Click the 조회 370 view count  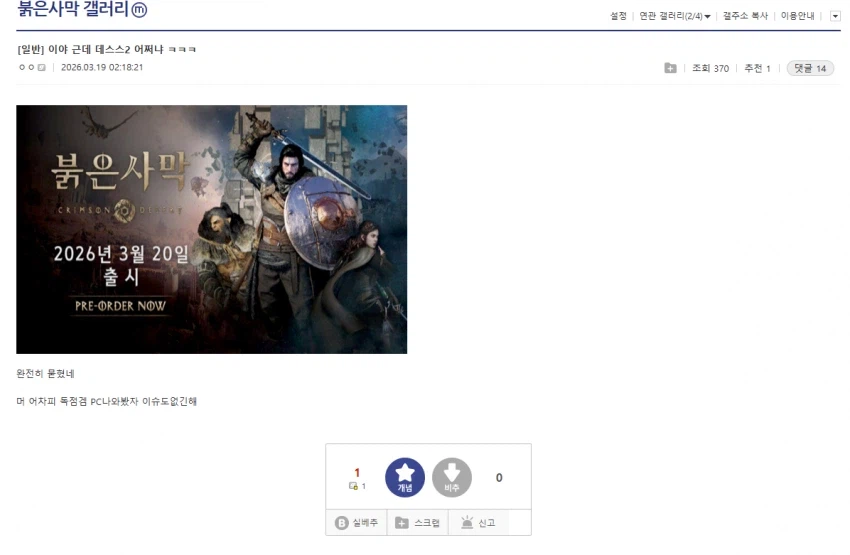click(710, 68)
